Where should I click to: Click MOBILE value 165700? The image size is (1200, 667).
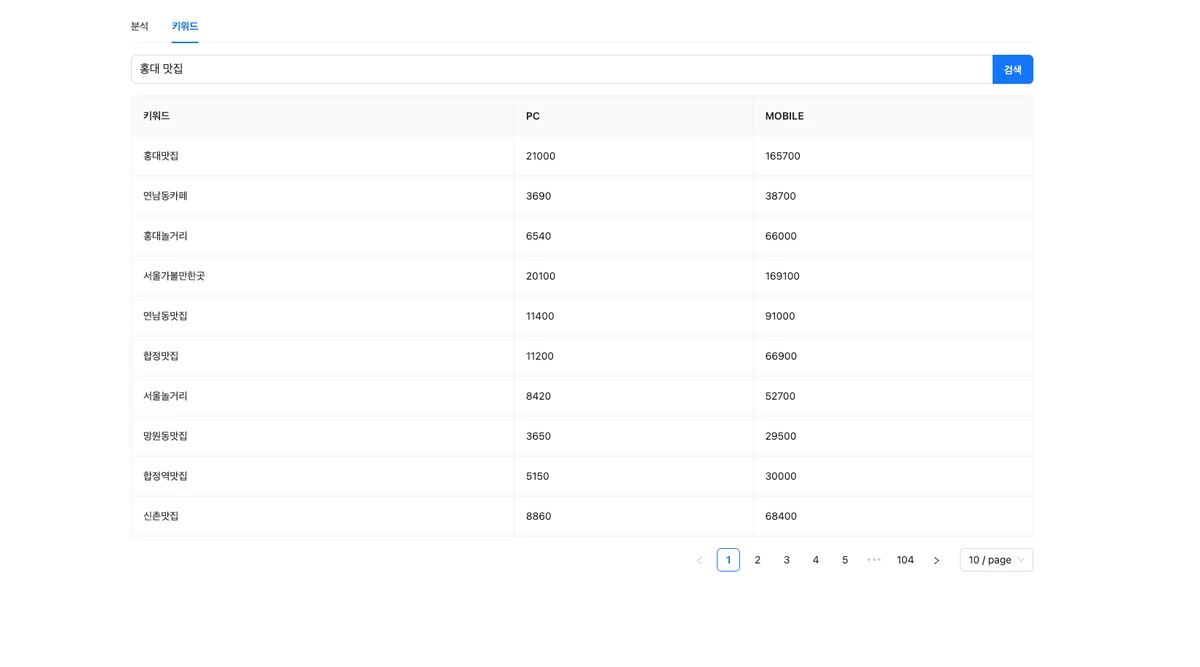783,156
